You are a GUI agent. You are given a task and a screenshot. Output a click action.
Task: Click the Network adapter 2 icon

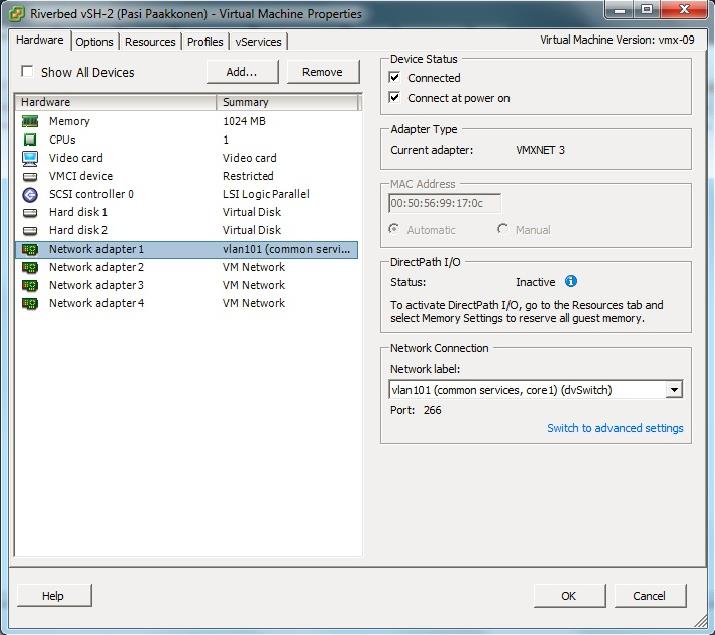30,267
